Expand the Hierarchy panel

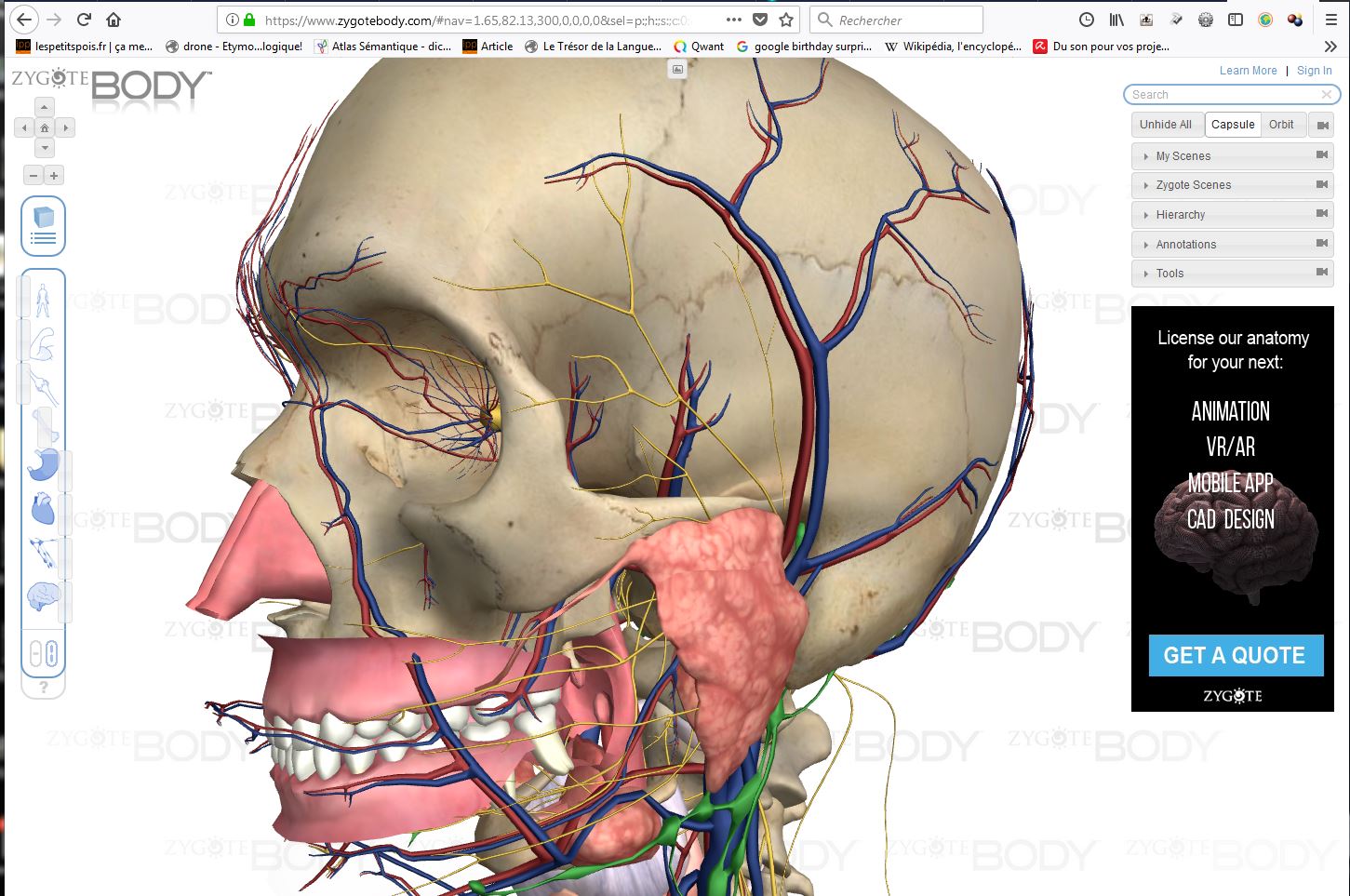tap(1180, 215)
